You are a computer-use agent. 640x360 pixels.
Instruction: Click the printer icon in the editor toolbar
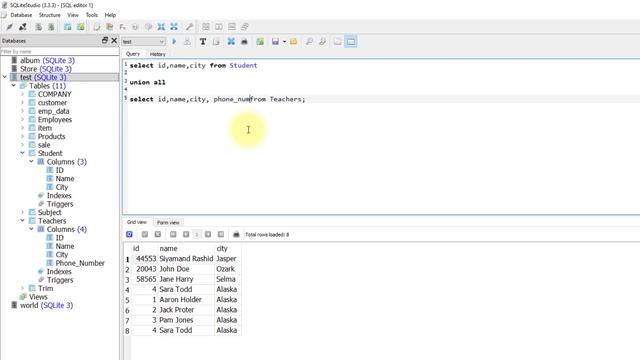[x=244, y=42]
